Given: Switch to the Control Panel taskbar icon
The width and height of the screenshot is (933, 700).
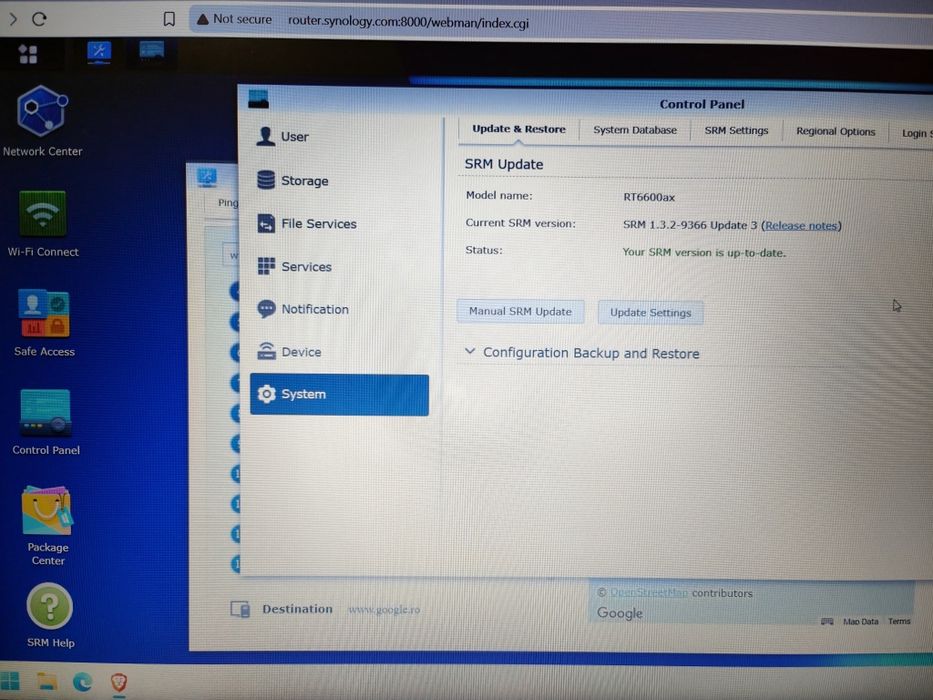Looking at the screenshot, I should click(x=152, y=50).
